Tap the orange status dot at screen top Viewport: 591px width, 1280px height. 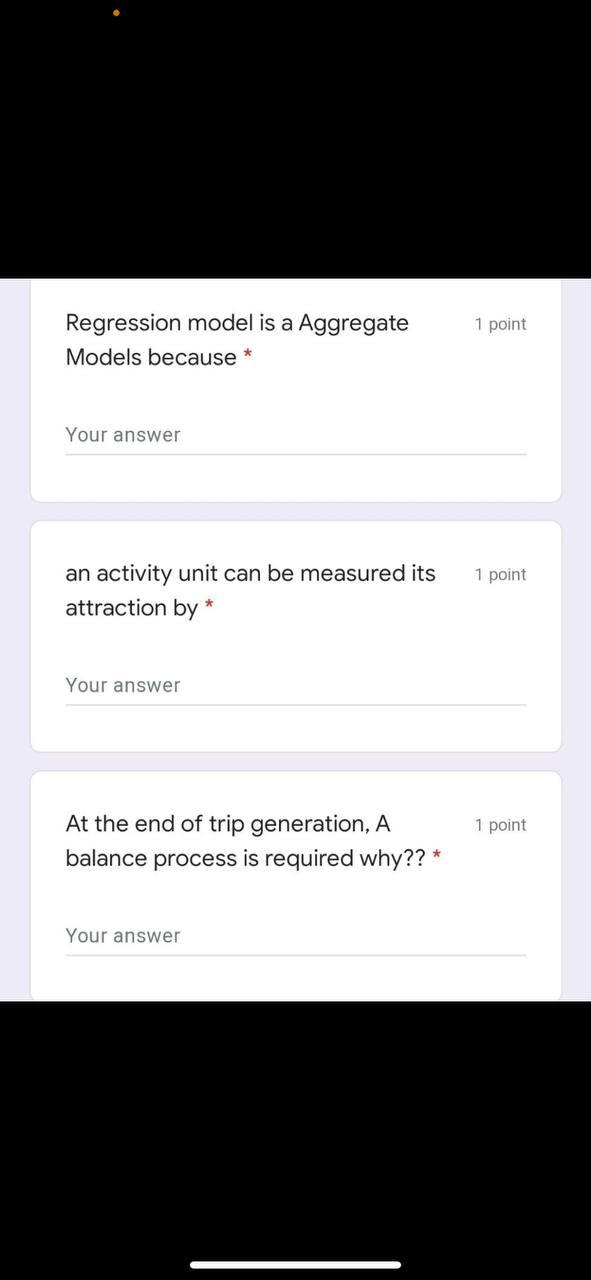pos(116,13)
